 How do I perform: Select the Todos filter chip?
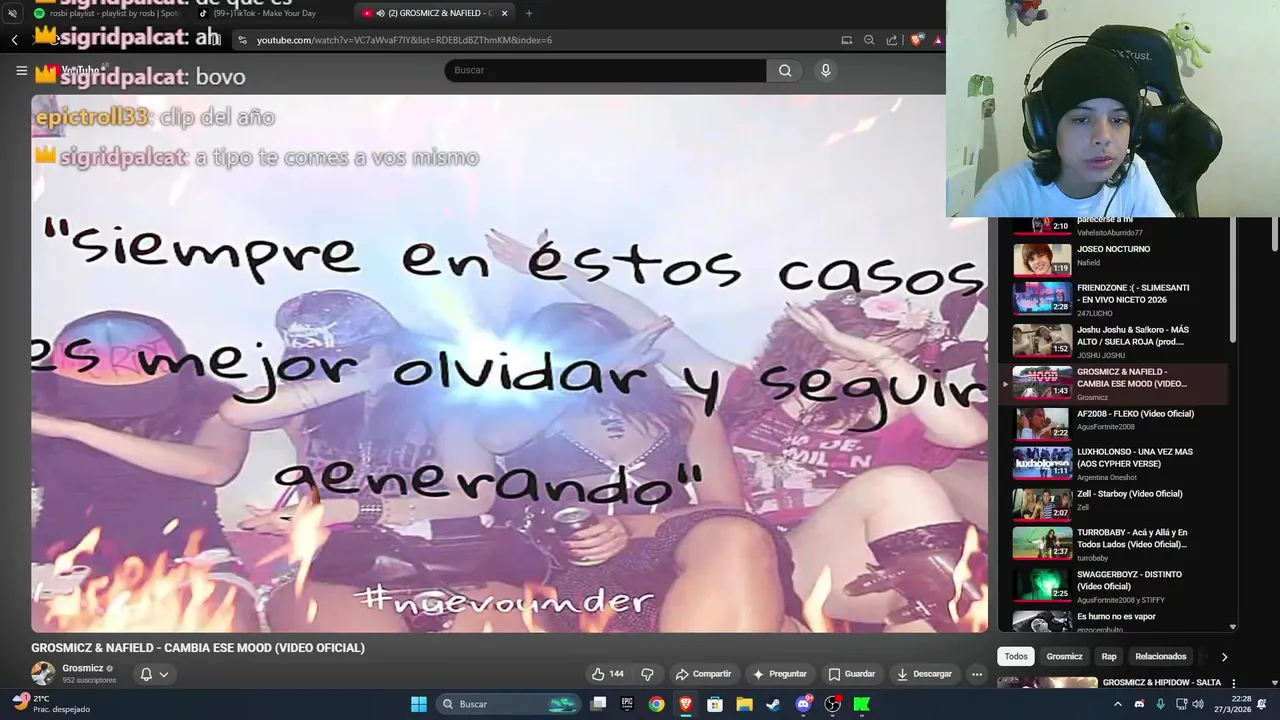pos(1016,657)
